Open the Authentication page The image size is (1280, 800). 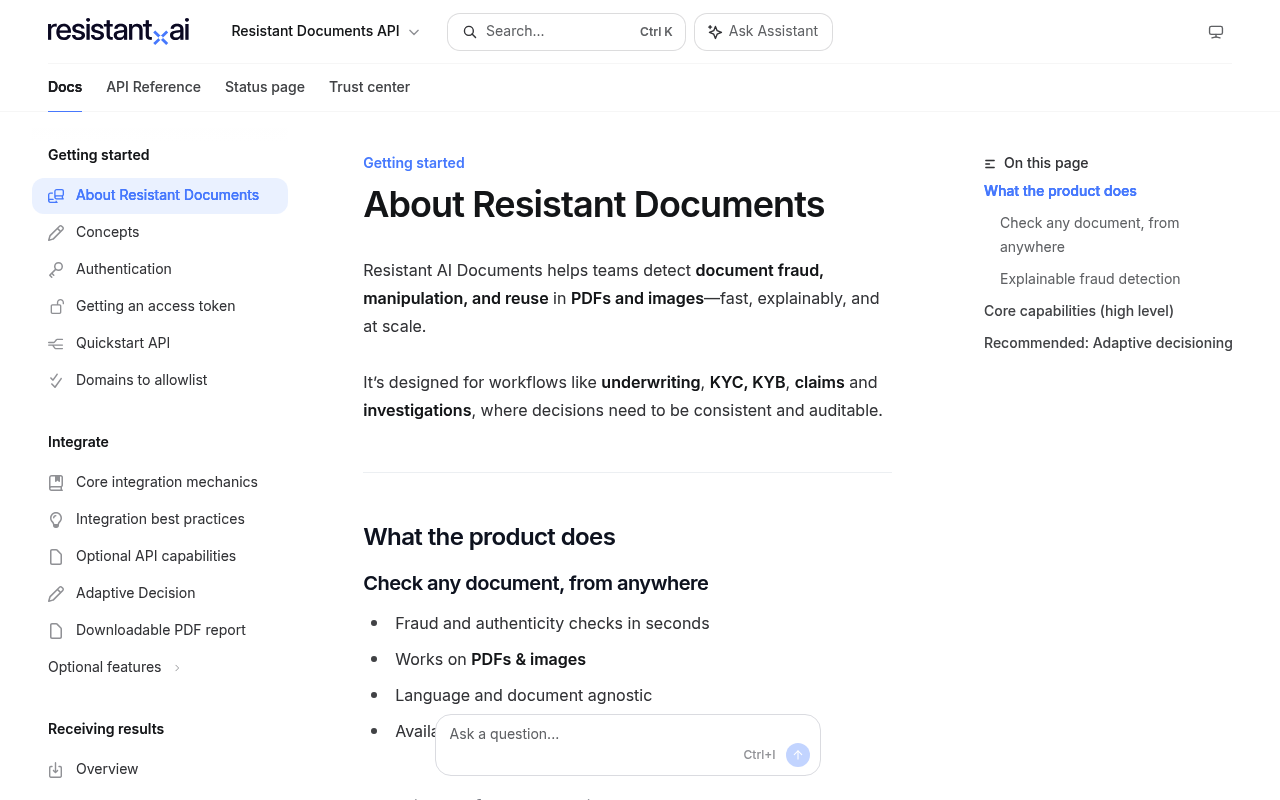(160, 269)
